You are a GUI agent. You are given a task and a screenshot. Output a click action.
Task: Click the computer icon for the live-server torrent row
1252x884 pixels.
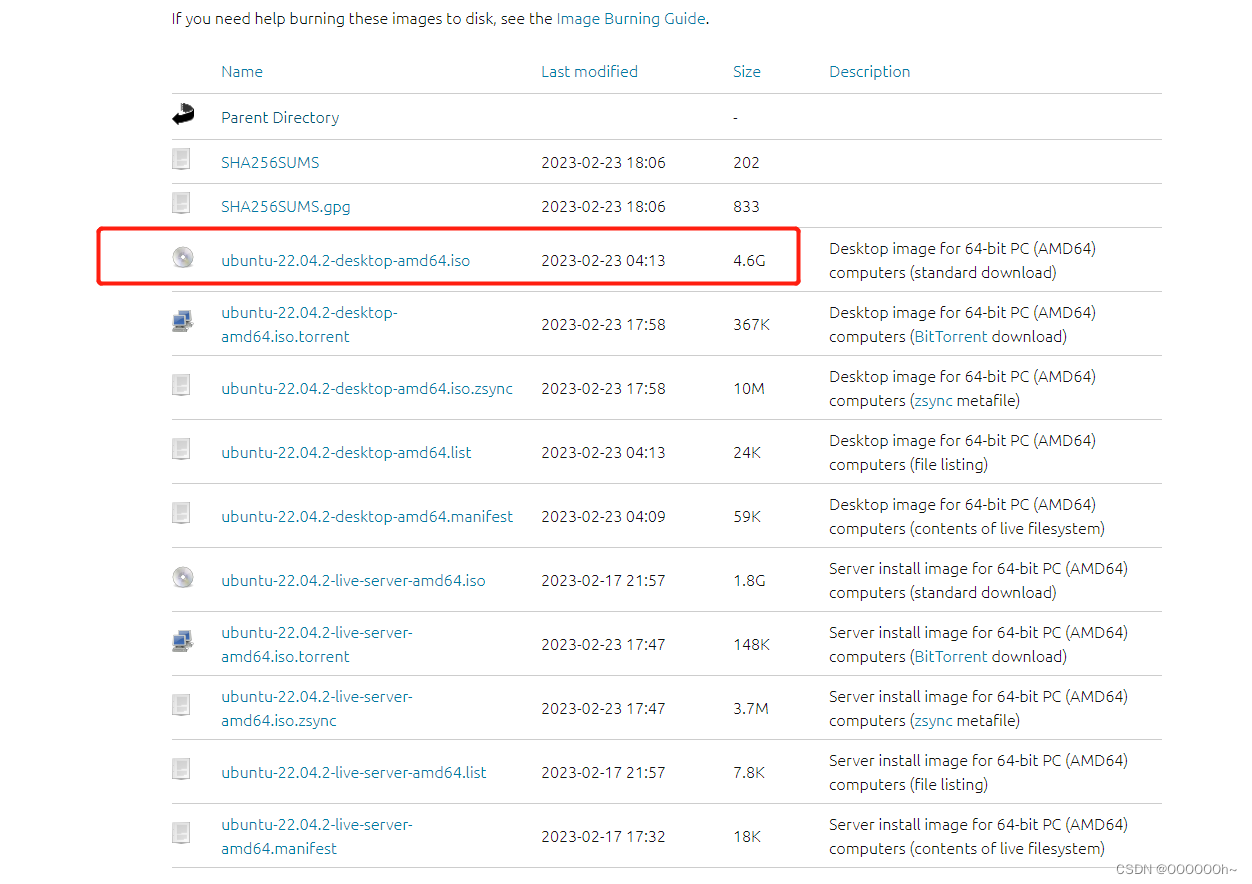(x=182, y=641)
